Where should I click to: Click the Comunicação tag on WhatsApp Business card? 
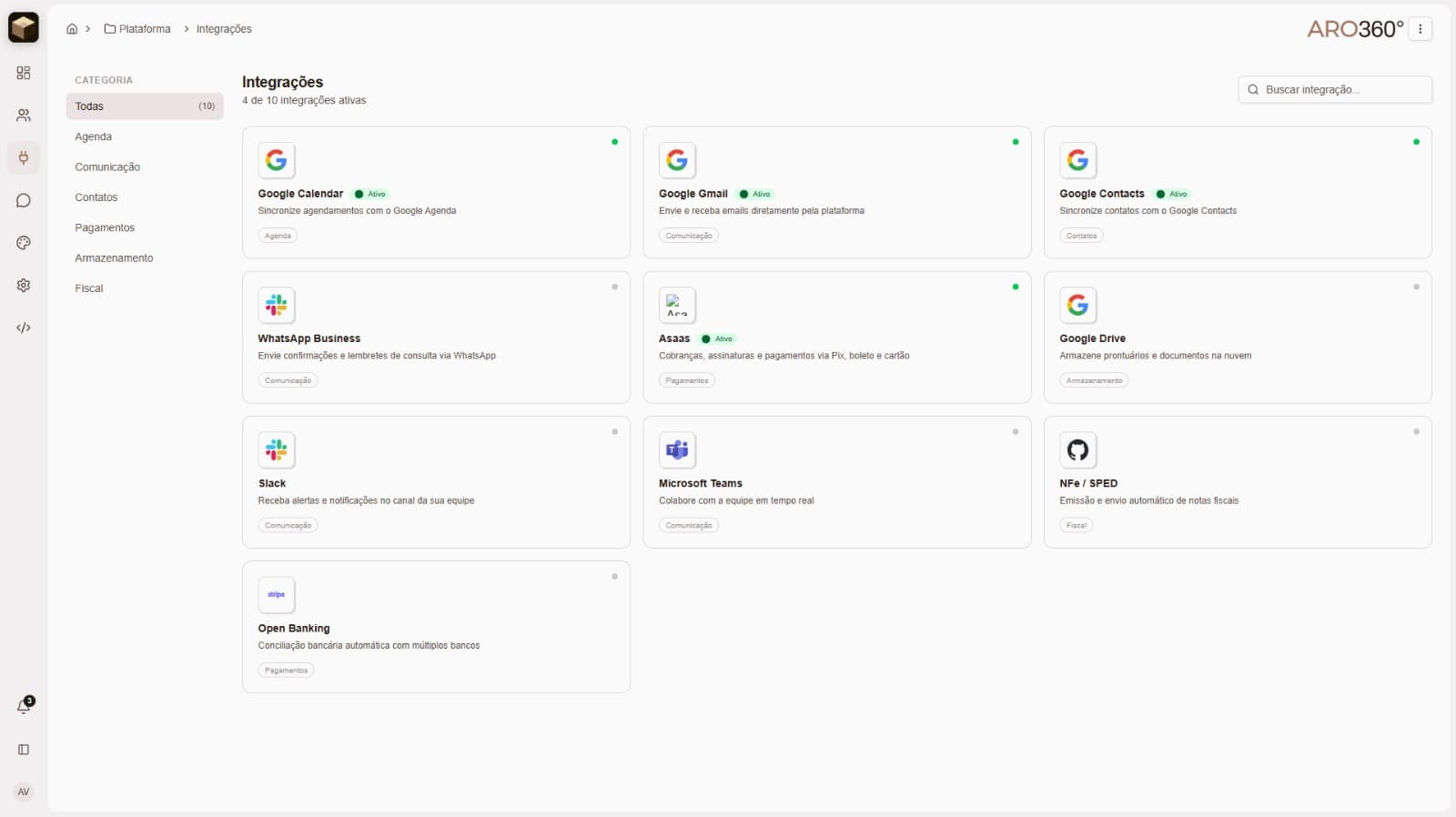click(288, 380)
